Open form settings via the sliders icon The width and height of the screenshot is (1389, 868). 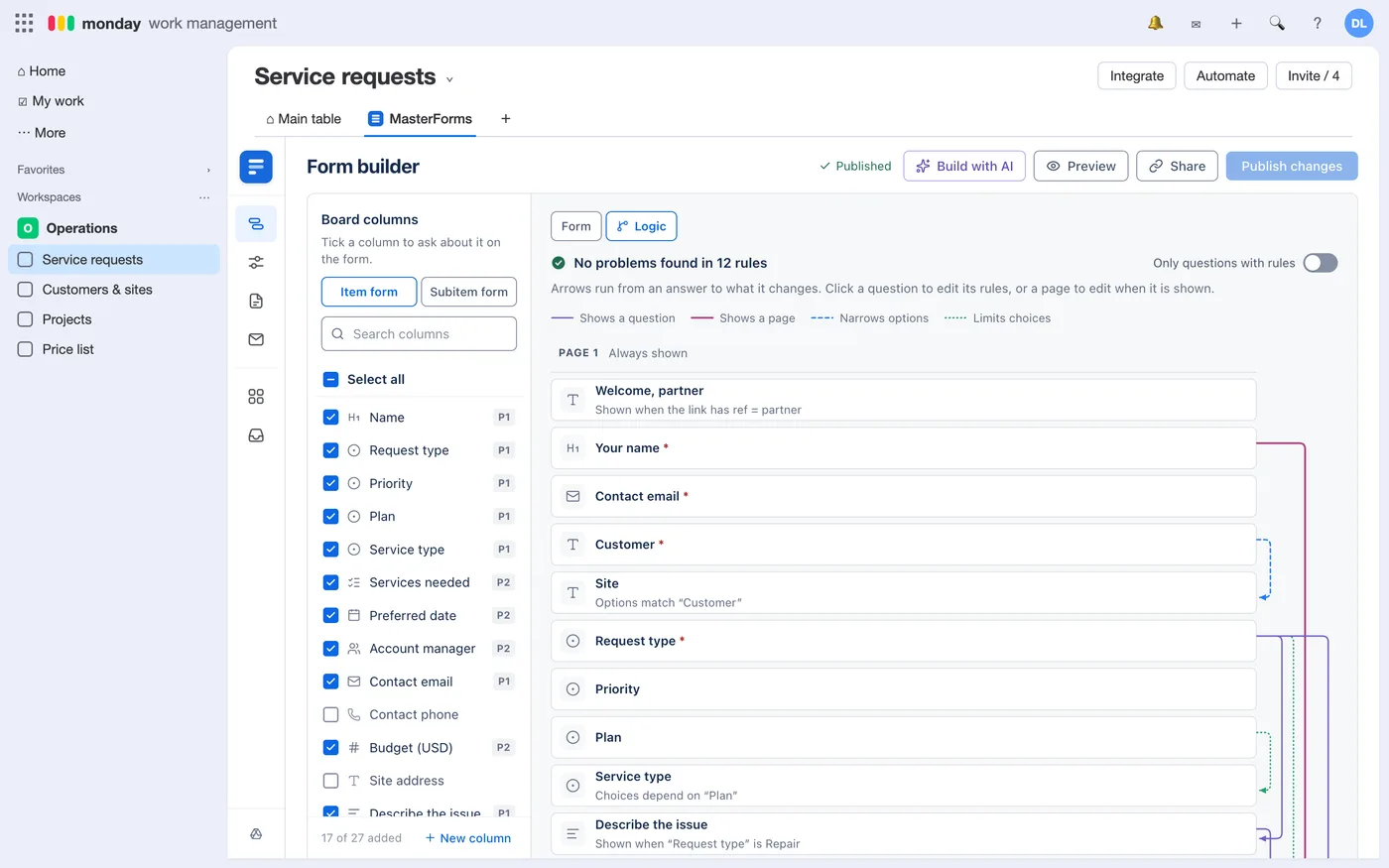[x=256, y=263]
